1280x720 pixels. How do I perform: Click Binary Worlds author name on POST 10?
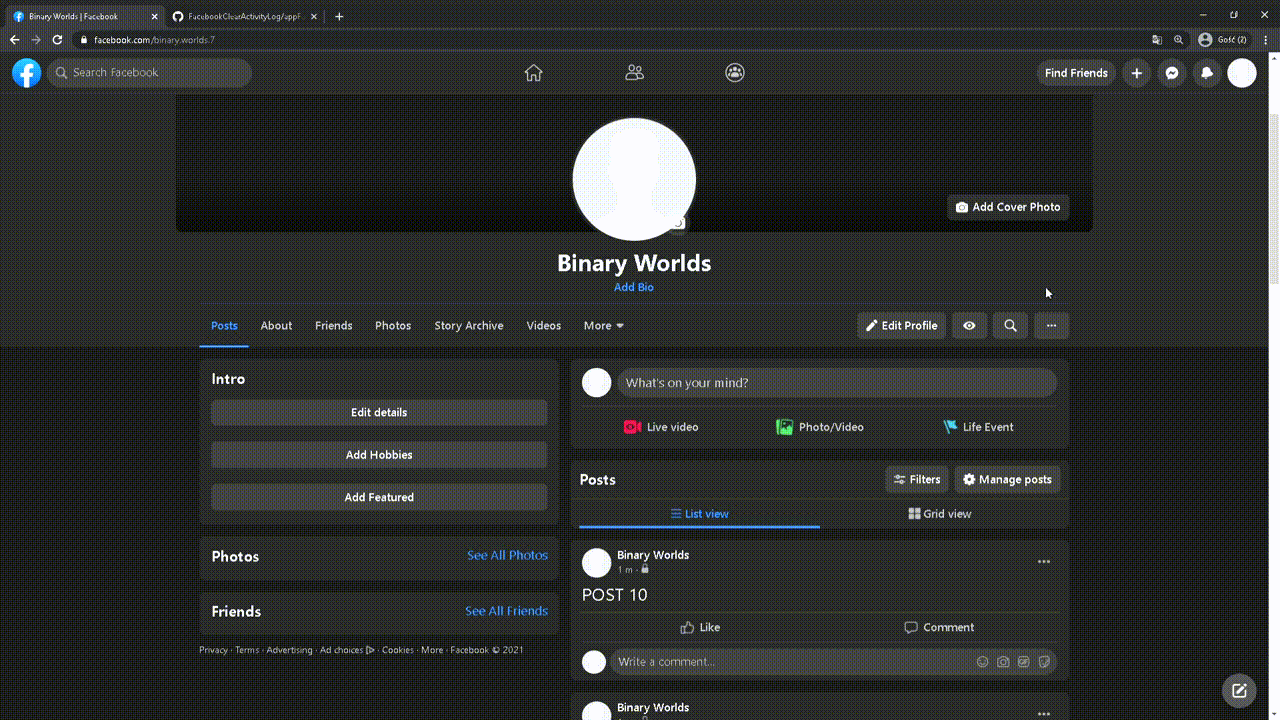[x=653, y=555]
